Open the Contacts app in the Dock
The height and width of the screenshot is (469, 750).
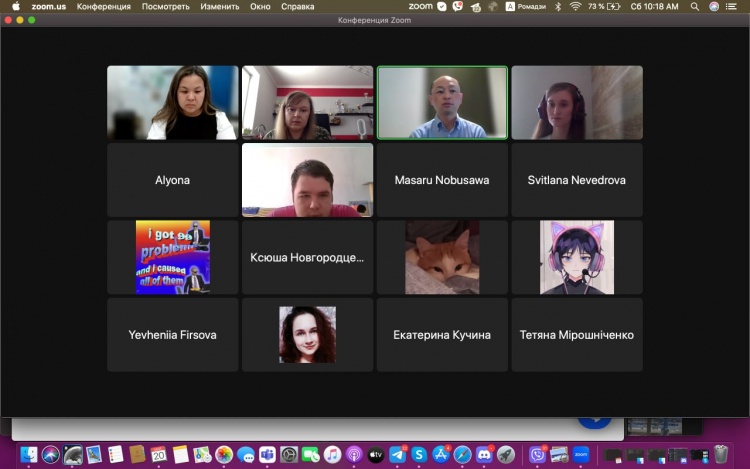pyautogui.click(x=137, y=455)
